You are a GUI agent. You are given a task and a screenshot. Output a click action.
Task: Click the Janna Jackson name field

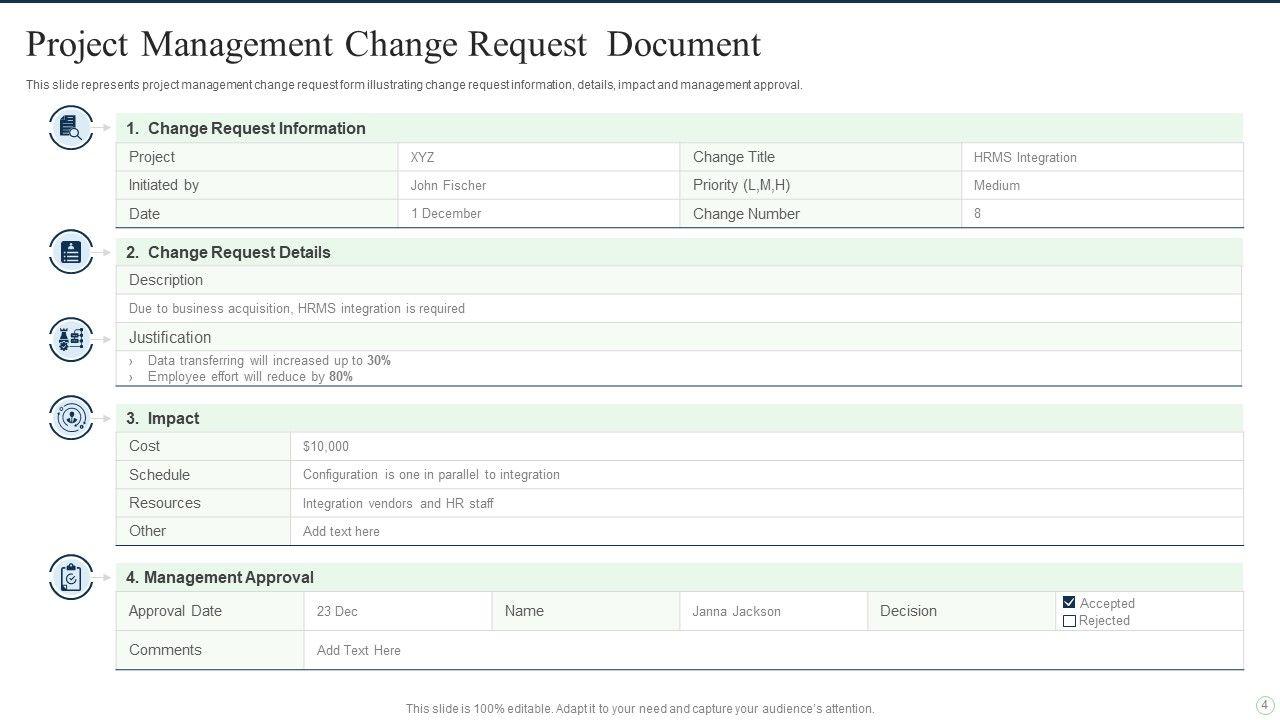click(736, 611)
